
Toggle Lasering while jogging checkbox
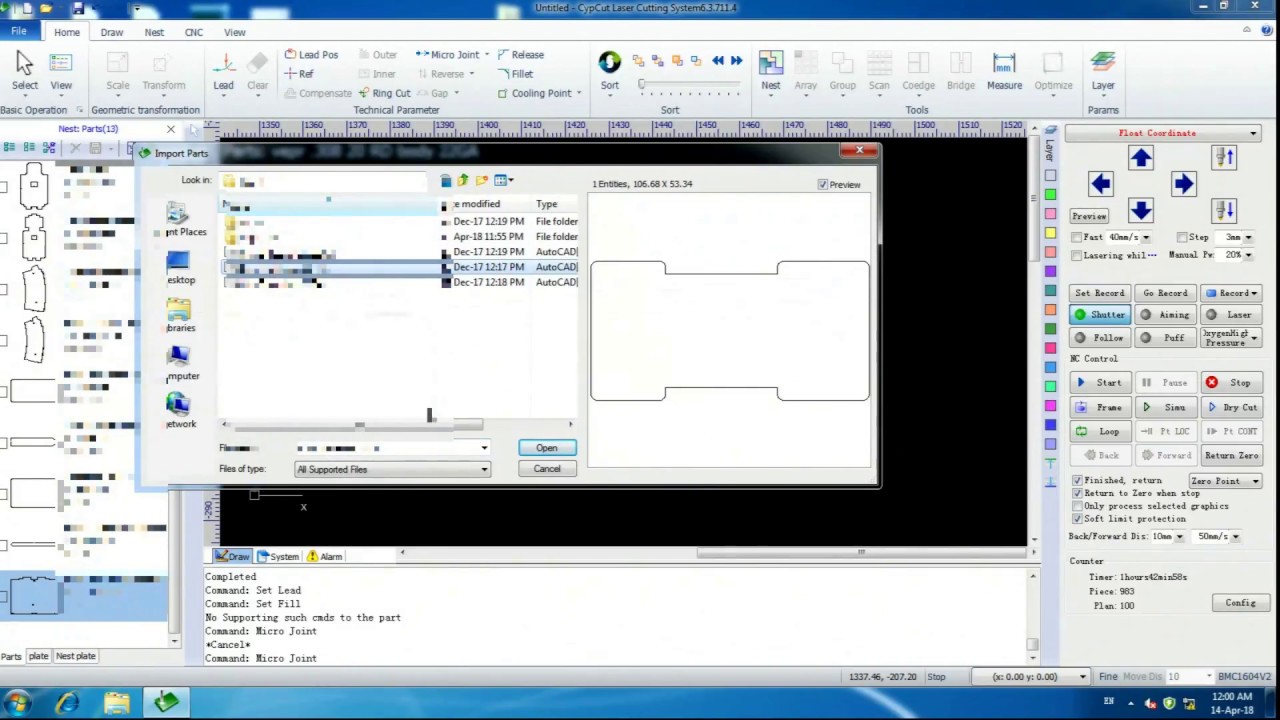[x=1076, y=255]
